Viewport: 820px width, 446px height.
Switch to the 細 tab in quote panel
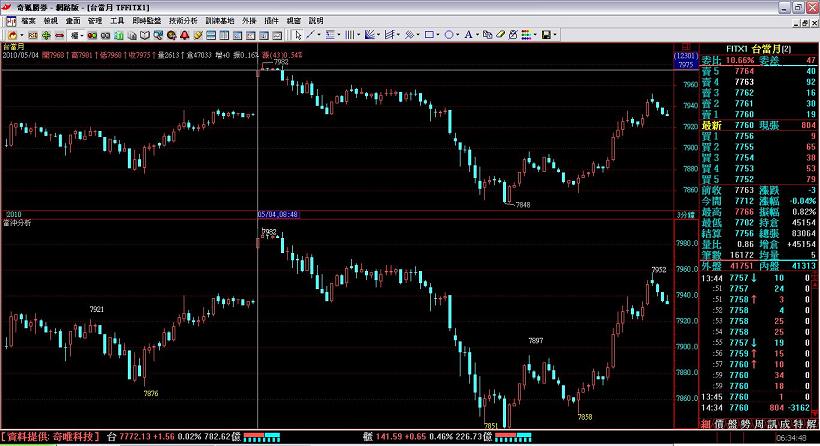(707, 425)
